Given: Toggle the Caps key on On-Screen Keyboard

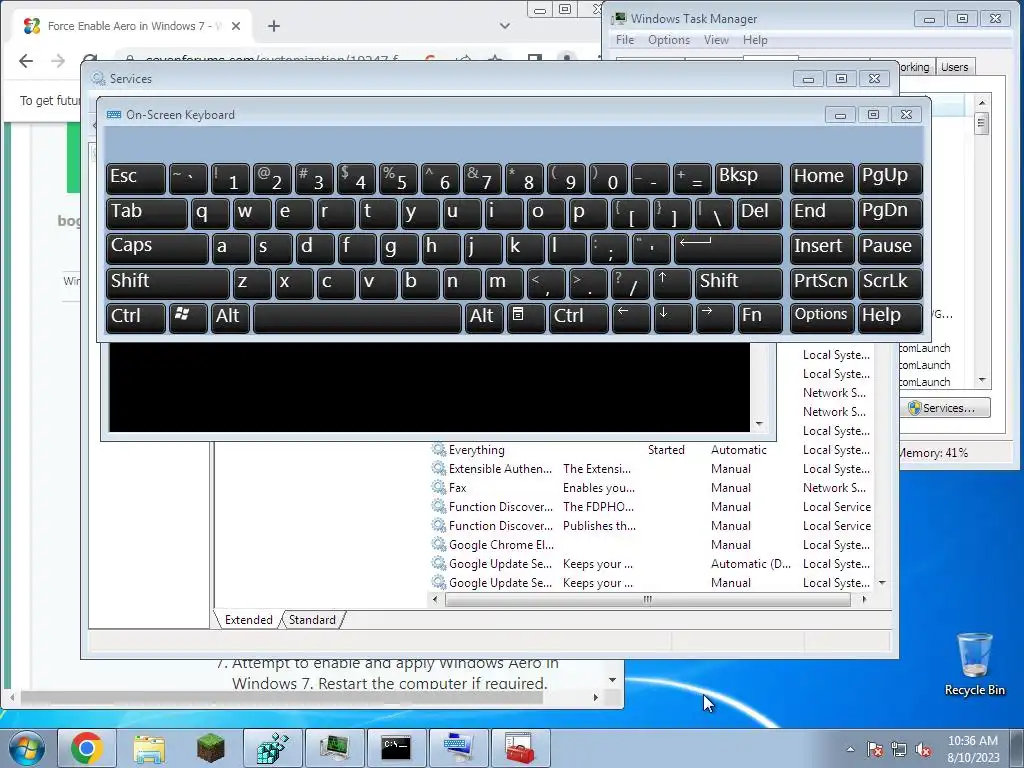Looking at the screenshot, I should 157,248.
